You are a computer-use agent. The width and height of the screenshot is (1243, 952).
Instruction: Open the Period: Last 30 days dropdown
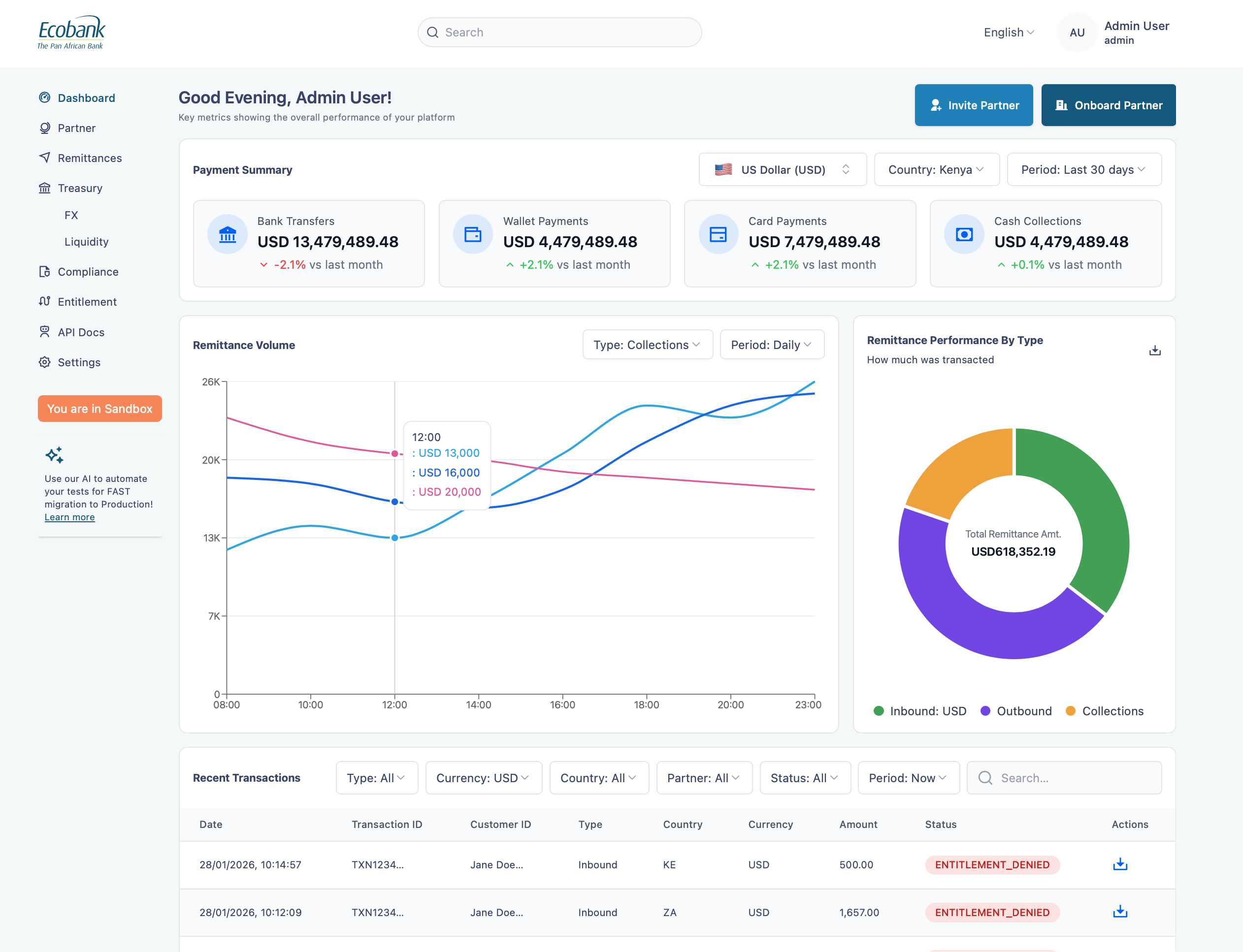click(1084, 169)
